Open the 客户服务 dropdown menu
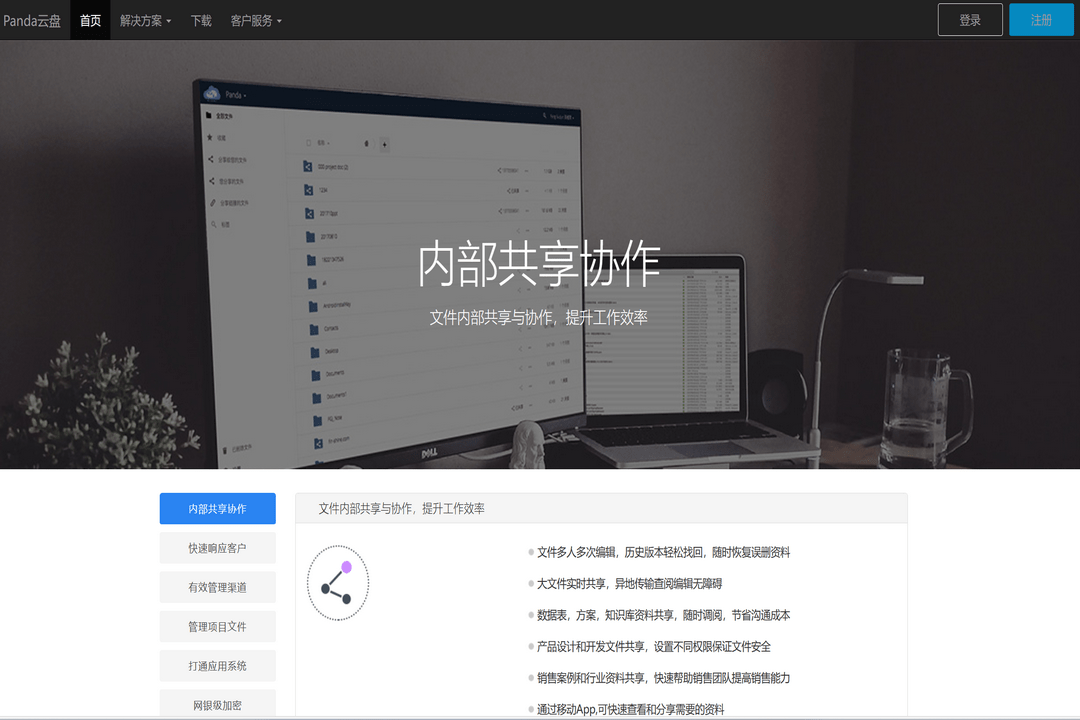Image resolution: width=1080 pixels, height=720 pixels. [252, 19]
